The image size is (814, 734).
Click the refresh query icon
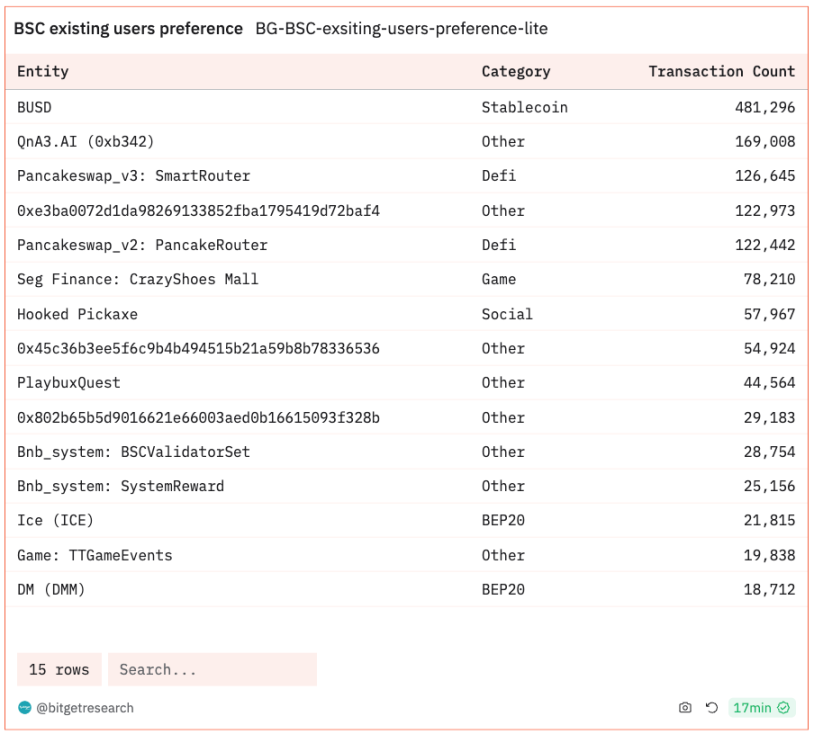click(x=711, y=708)
